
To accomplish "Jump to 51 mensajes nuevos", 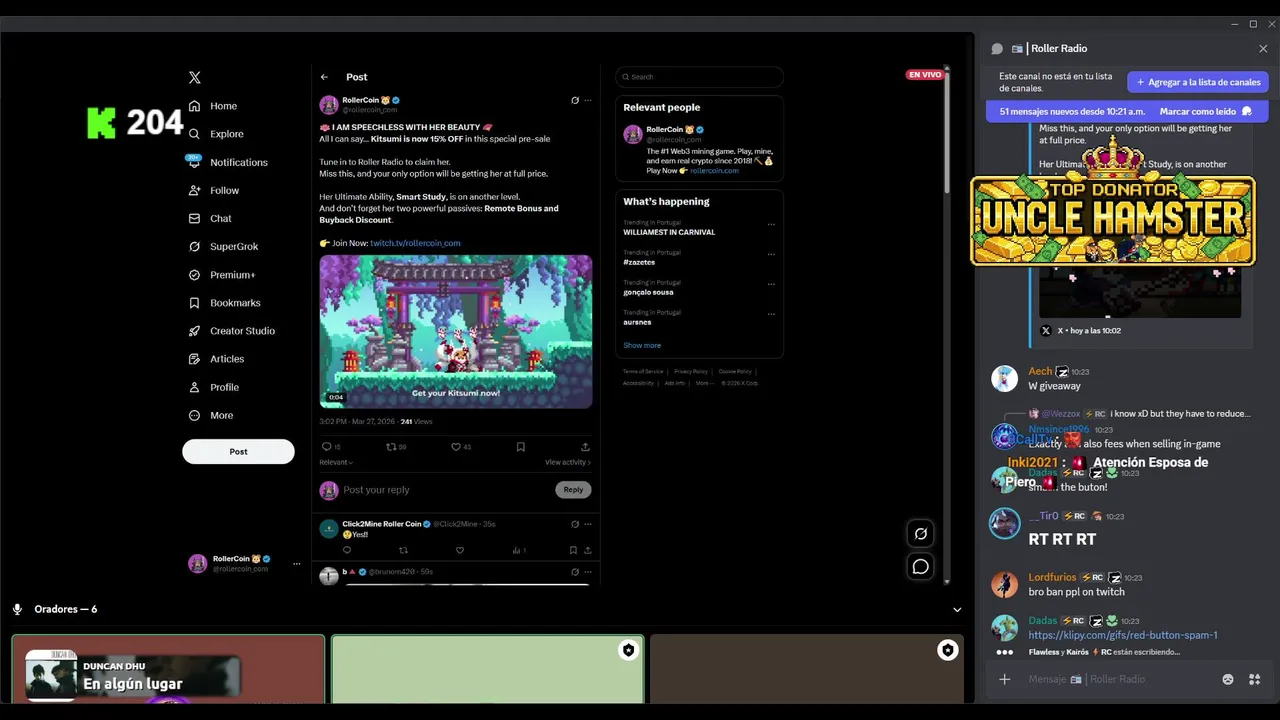I will pos(1071,111).
